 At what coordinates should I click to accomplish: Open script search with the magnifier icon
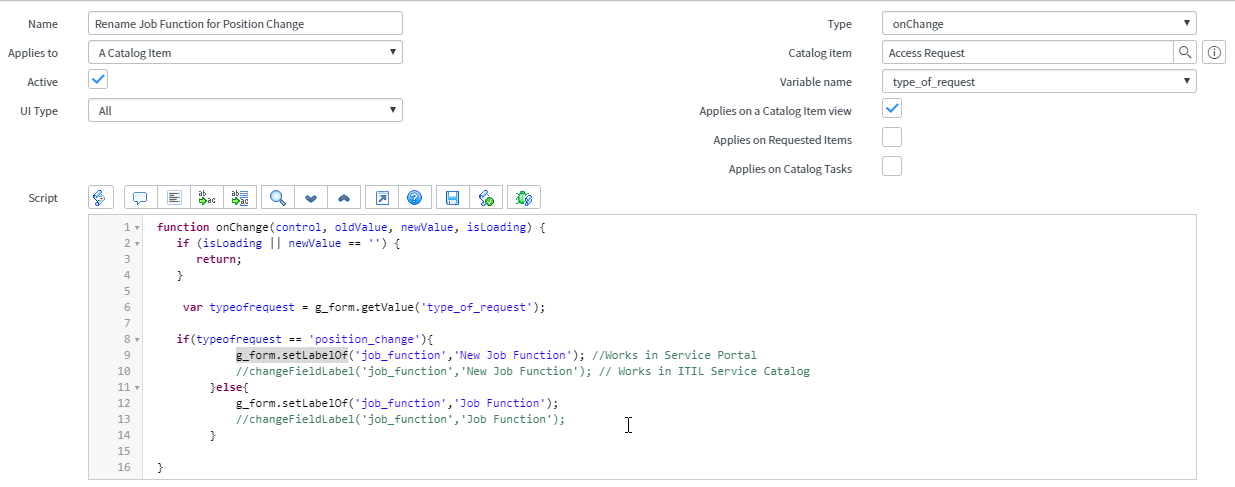278,198
